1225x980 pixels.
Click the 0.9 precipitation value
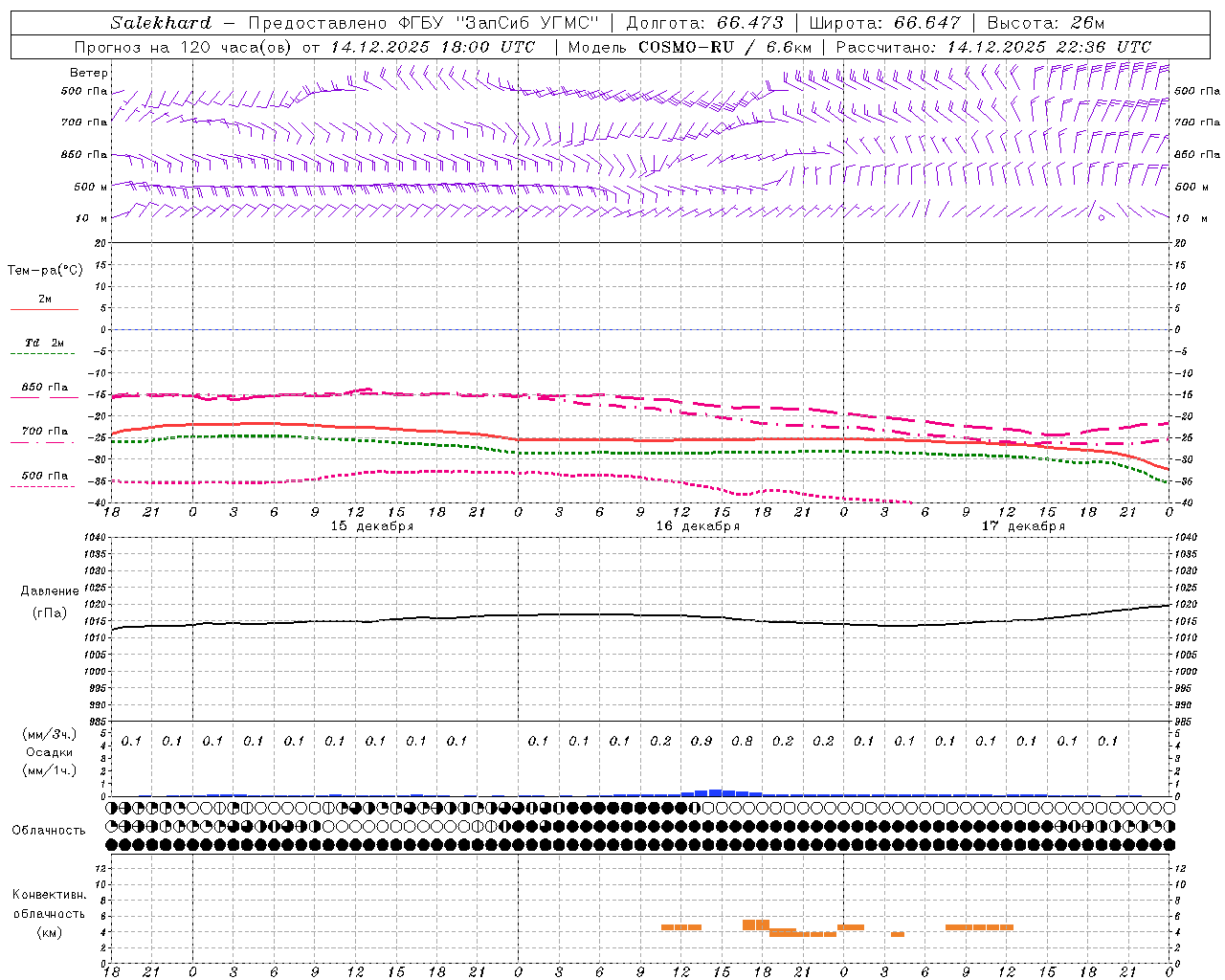(702, 741)
